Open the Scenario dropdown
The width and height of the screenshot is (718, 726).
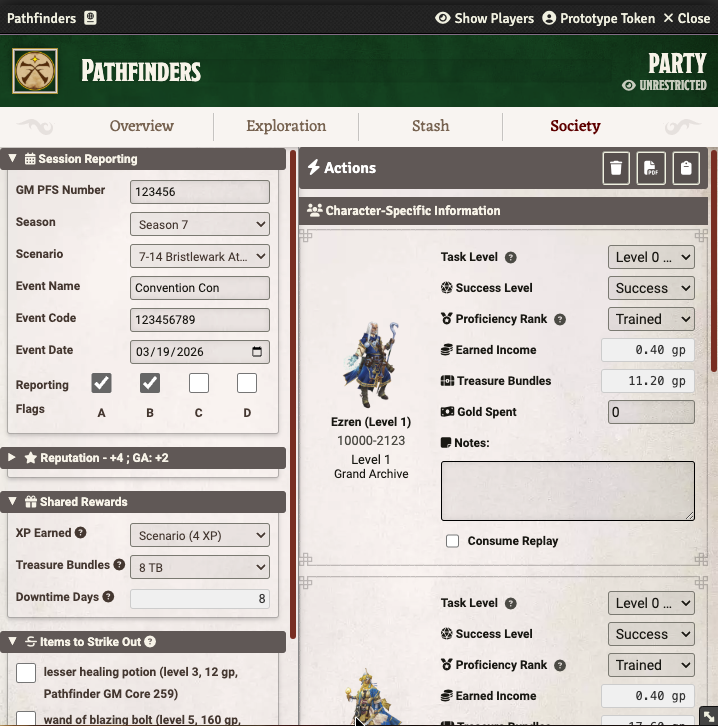(200, 256)
